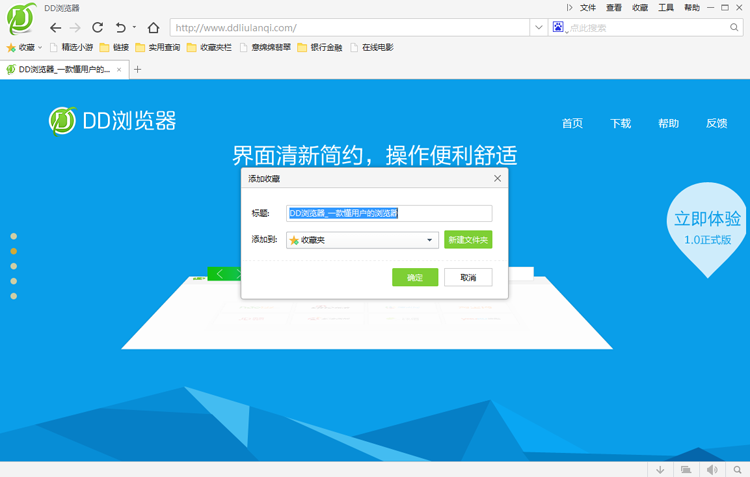Open the 工具 menu
The width and height of the screenshot is (750, 477).
point(666,7)
